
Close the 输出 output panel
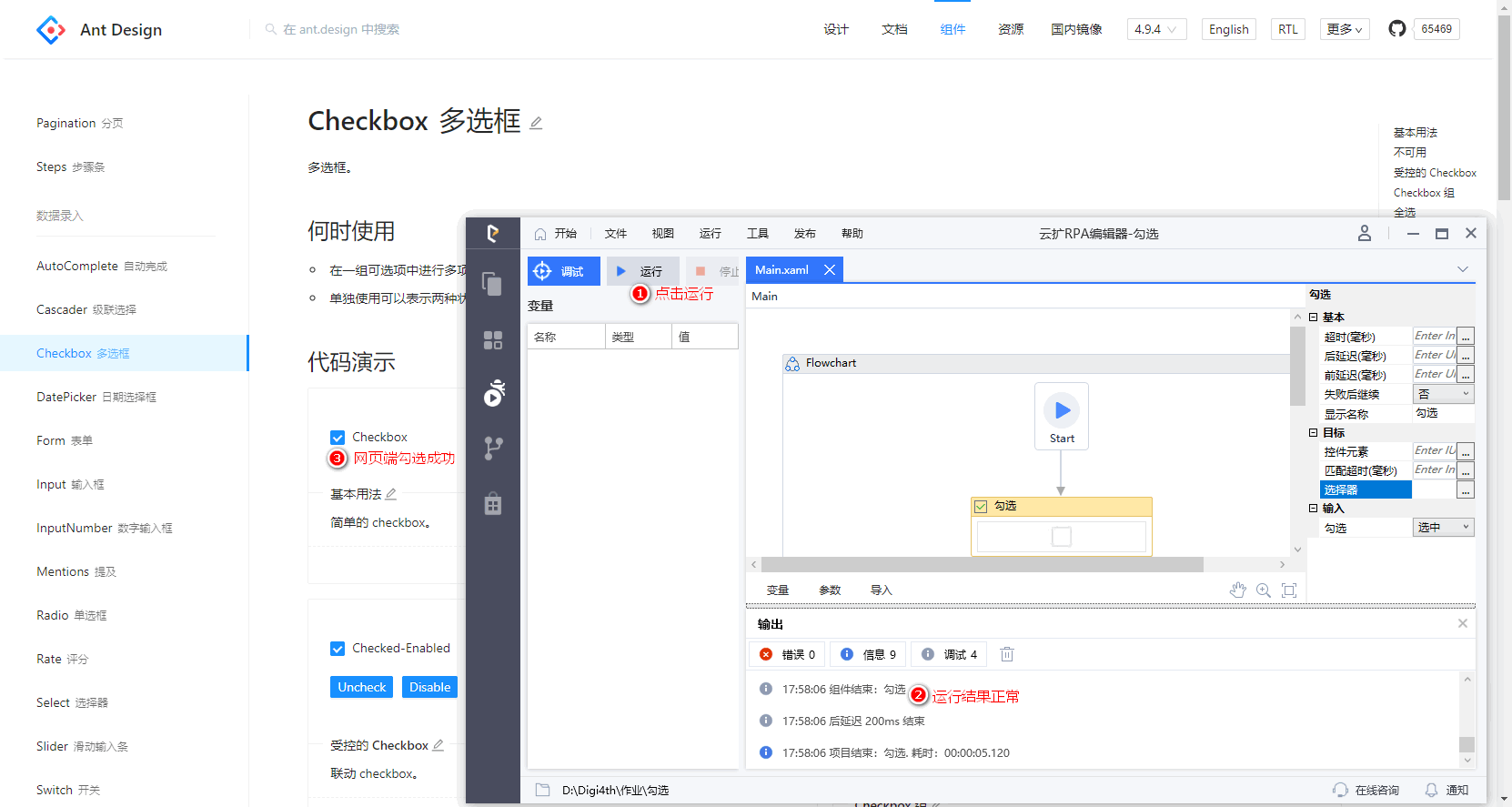coord(1463,623)
